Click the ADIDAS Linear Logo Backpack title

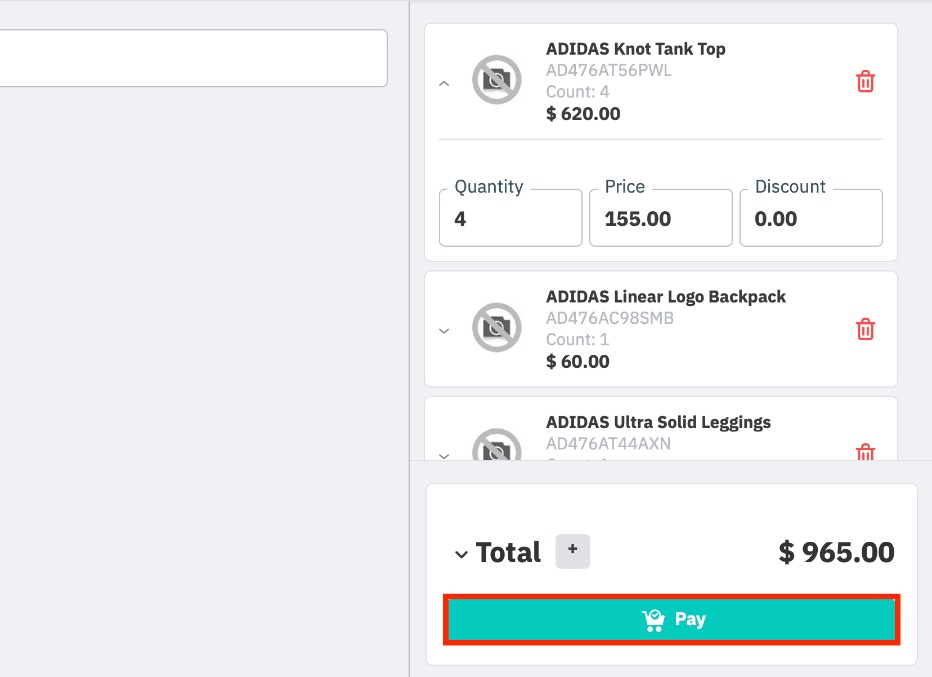point(666,297)
